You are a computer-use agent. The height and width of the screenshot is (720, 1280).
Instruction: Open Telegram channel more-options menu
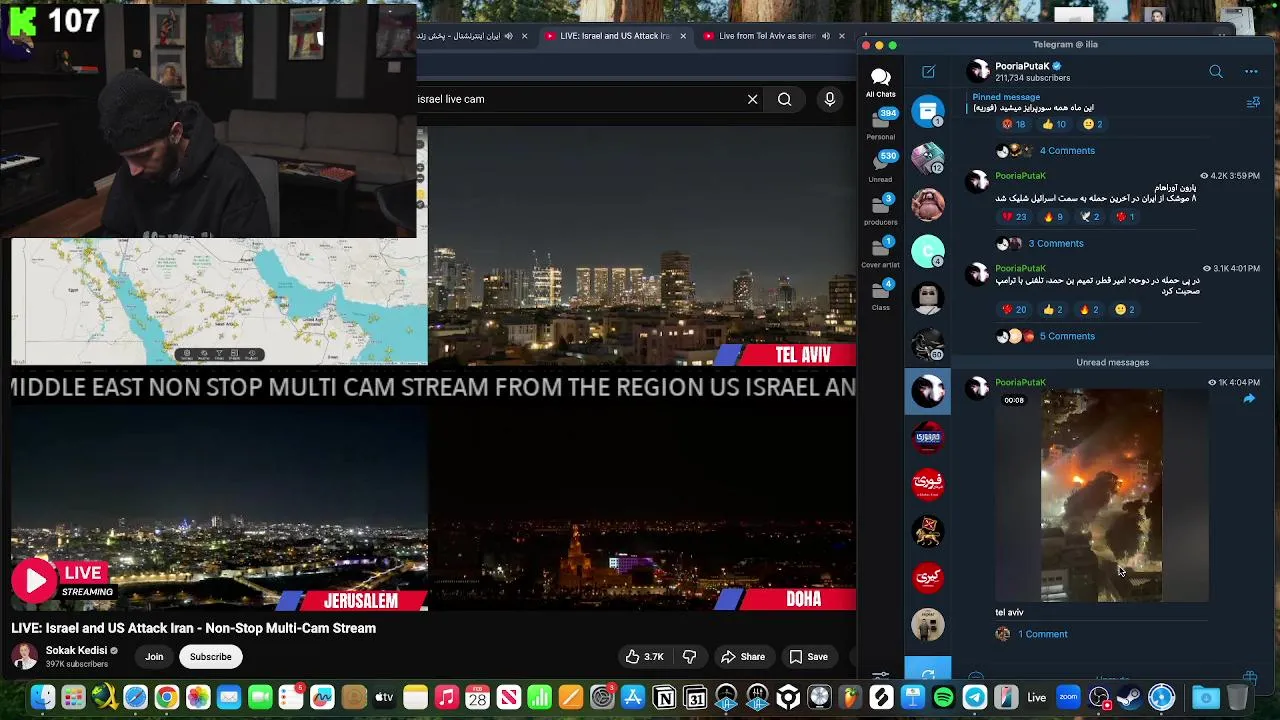(x=1251, y=72)
